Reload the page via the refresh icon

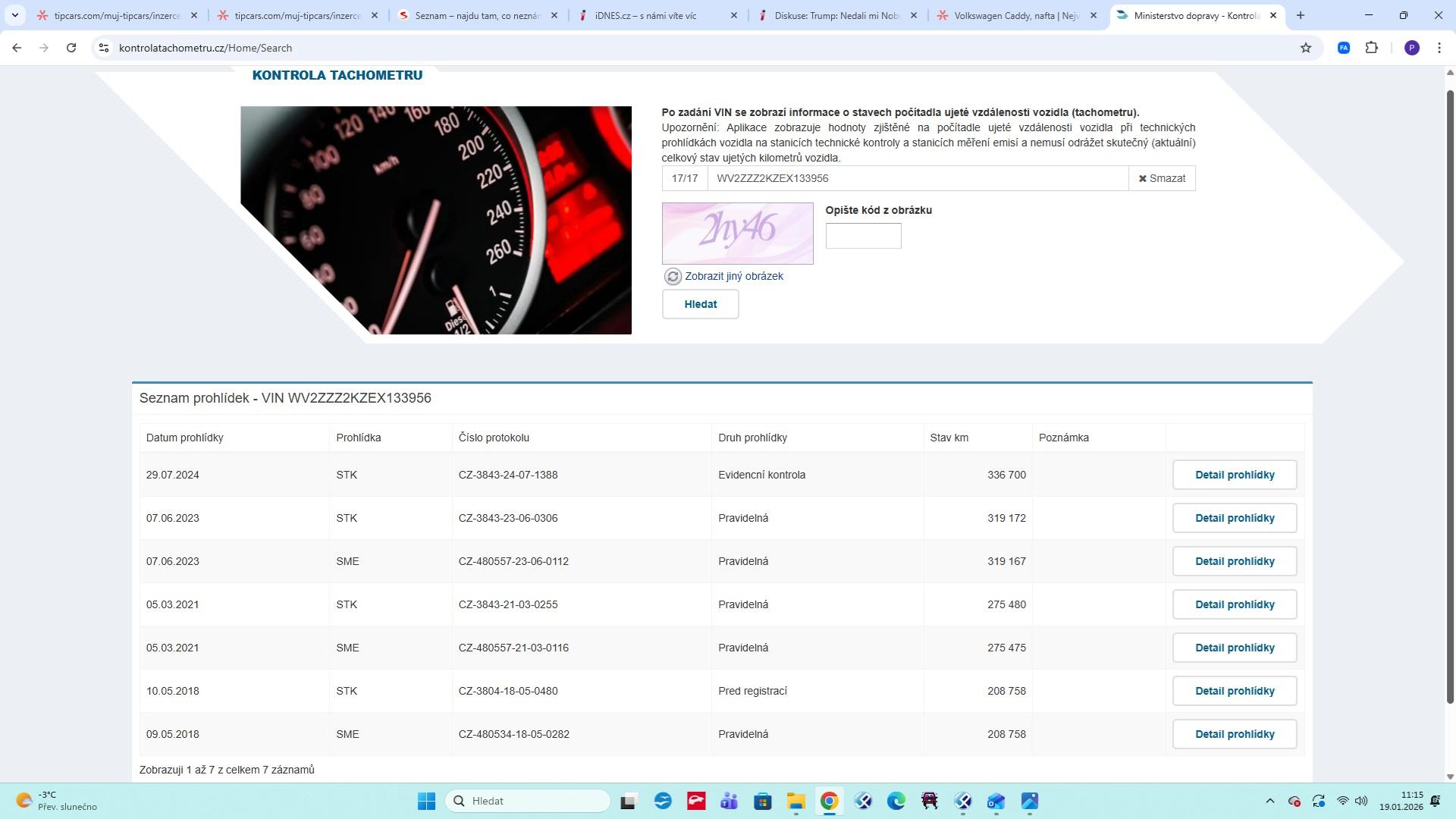click(71, 48)
